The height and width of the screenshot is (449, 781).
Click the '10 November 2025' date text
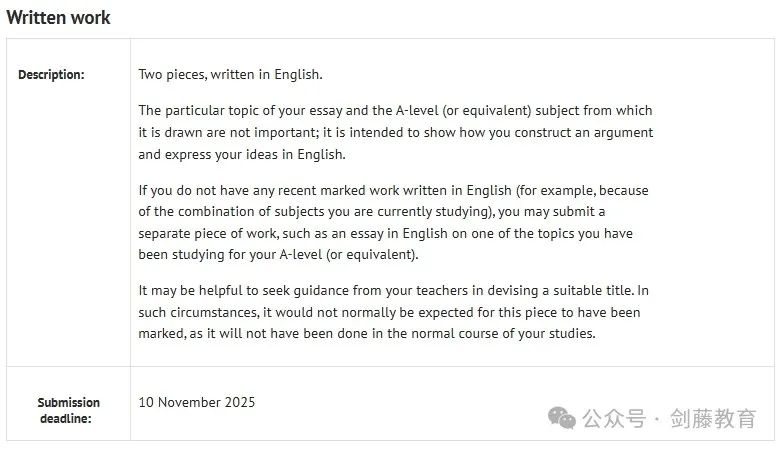[x=197, y=402]
